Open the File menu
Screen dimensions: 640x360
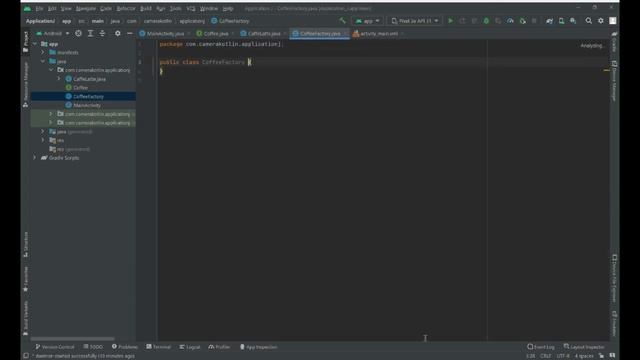(39, 8)
